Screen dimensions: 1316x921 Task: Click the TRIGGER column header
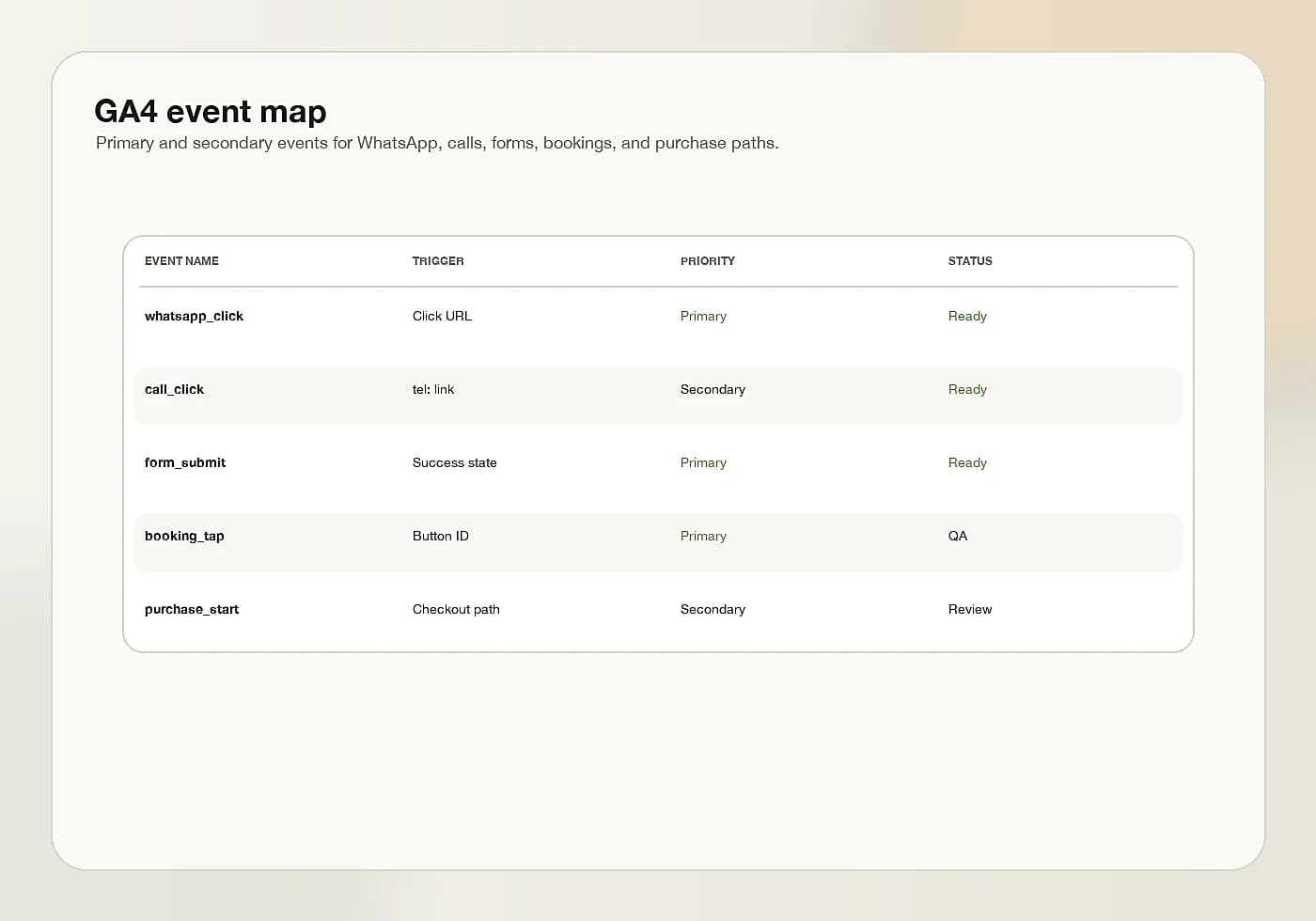pos(438,261)
